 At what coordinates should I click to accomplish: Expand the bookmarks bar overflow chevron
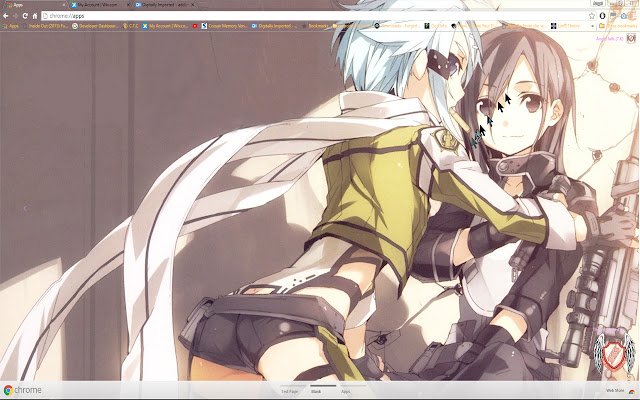coord(592,26)
